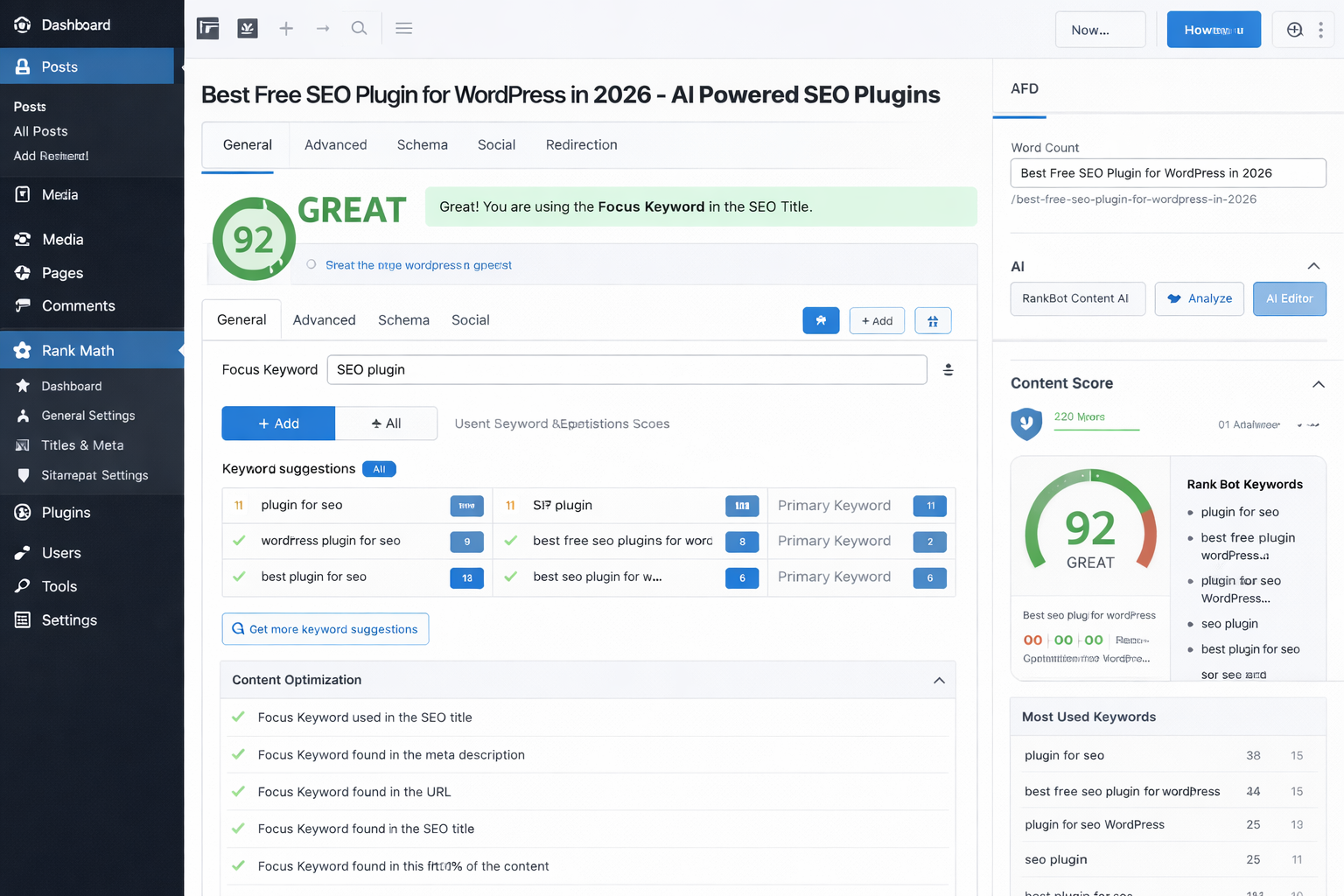Open the hamburger menu in top toolbar
Viewport: 1344px width, 896px height.
(403, 28)
